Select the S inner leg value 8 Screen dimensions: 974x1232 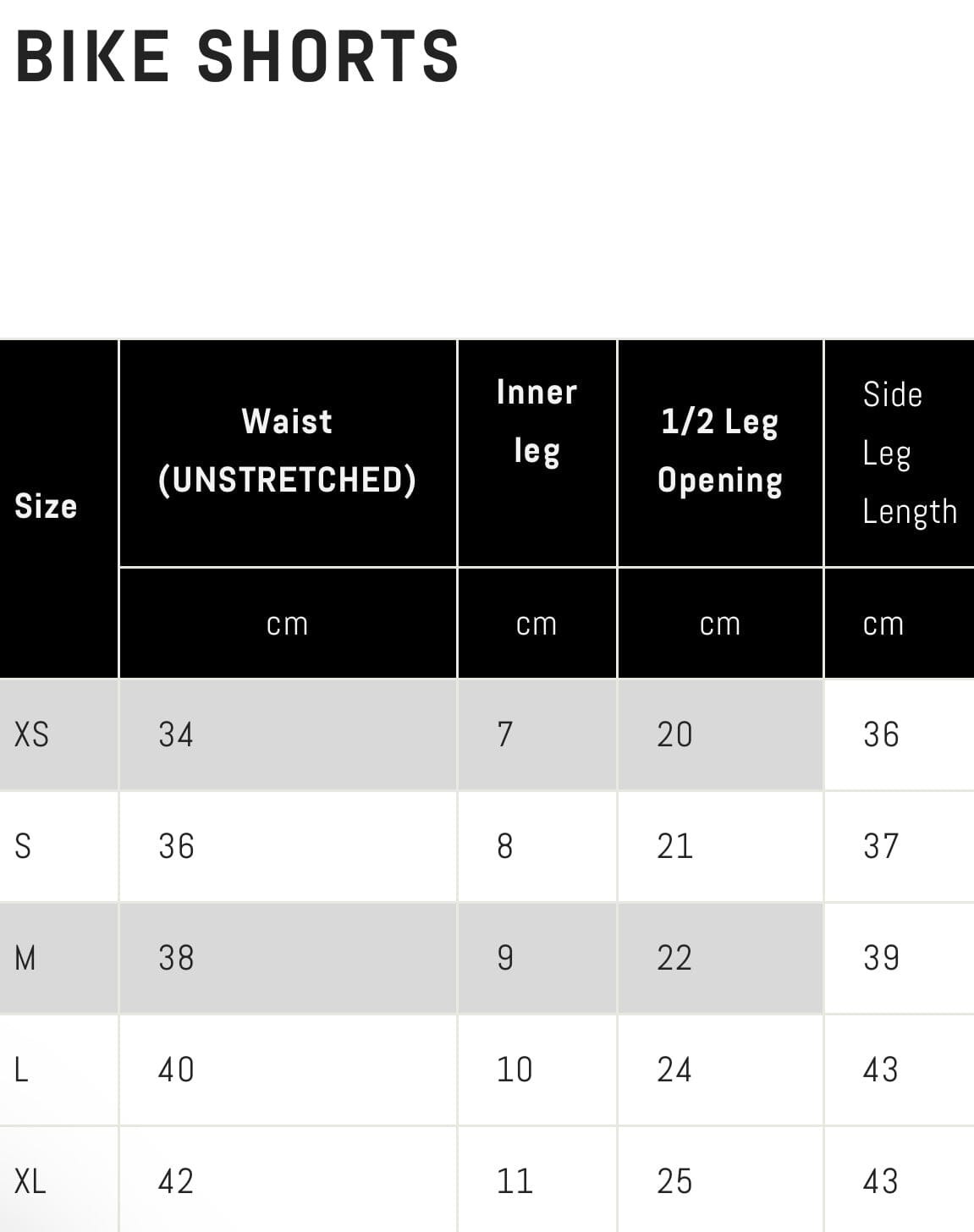[505, 846]
